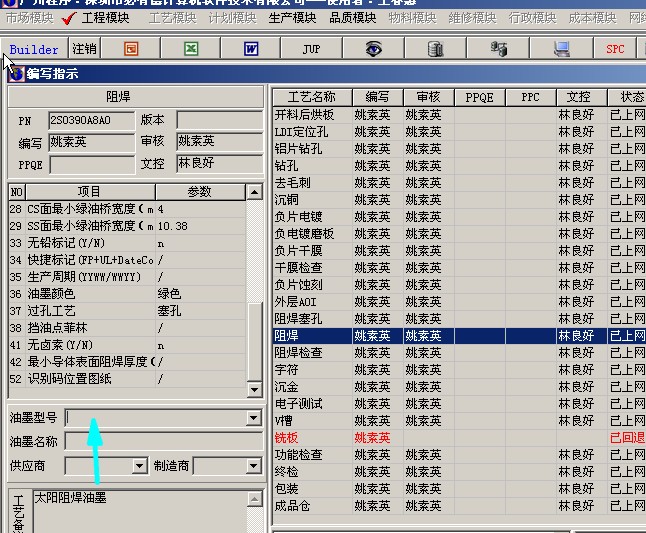The width and height of the screenshot is (646, 533).
Task: Expand the 制造商 dropdown
Action: click(254, 466)
